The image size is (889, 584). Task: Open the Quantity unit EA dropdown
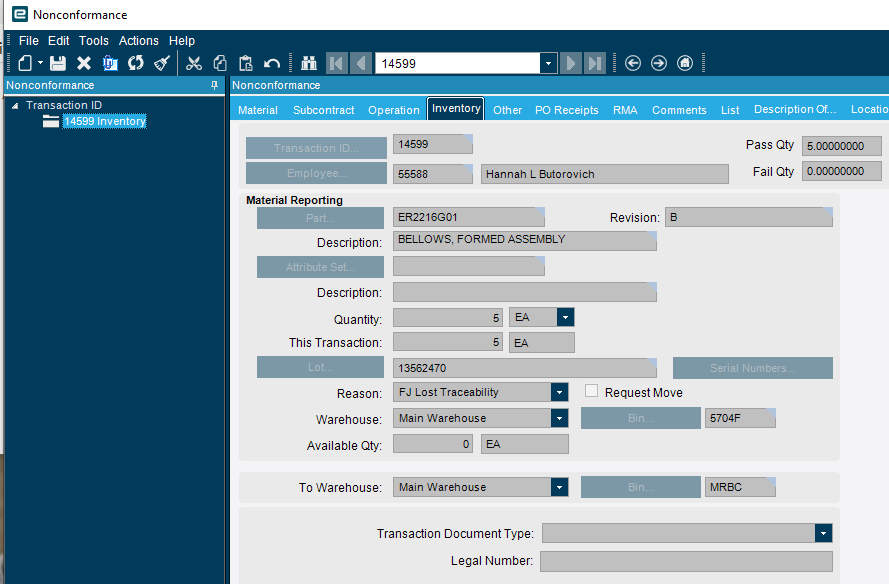click(x=565, y=317)
